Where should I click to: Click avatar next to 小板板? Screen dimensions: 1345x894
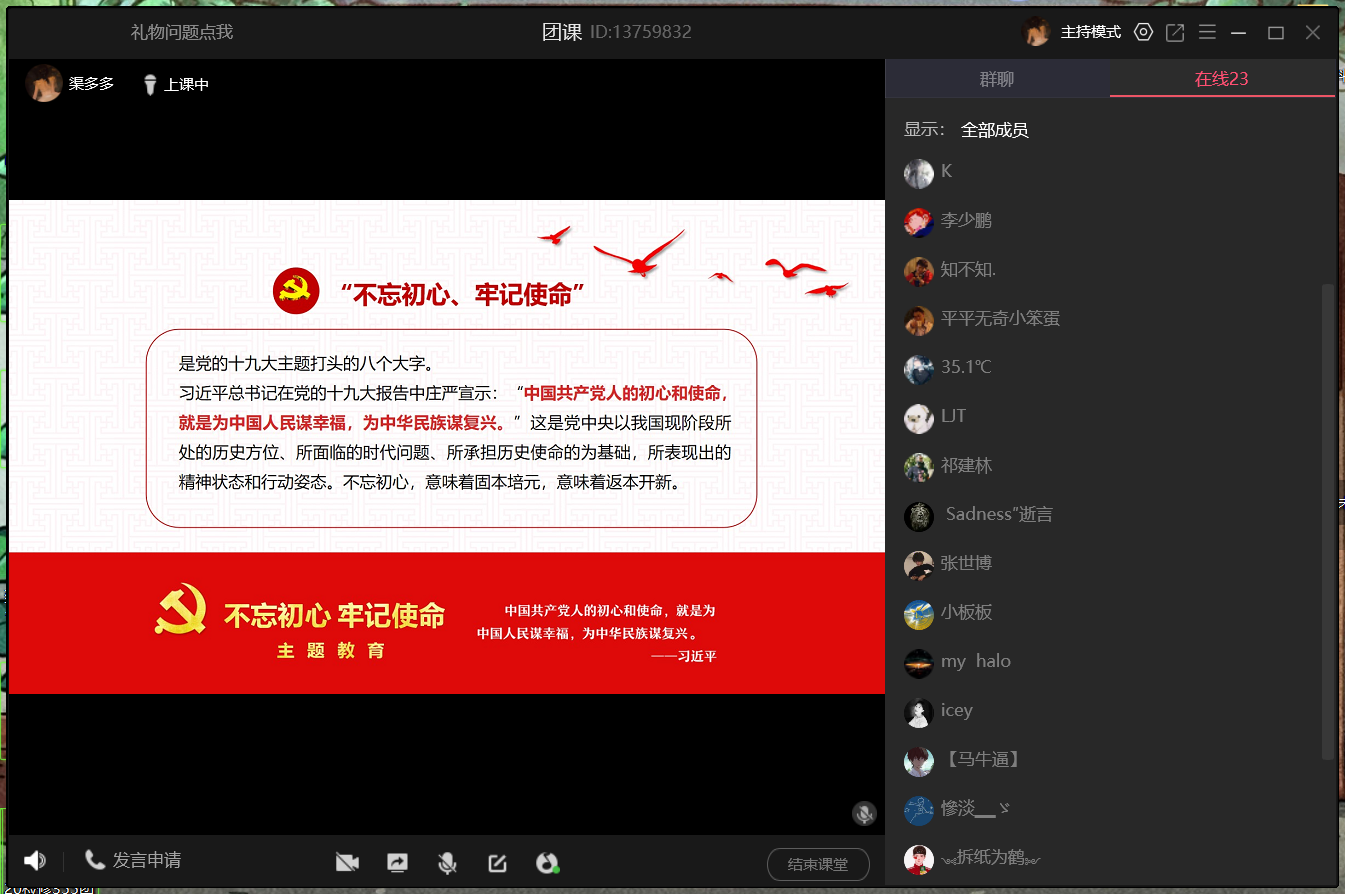pyautogui.click(x=919, y=614)
